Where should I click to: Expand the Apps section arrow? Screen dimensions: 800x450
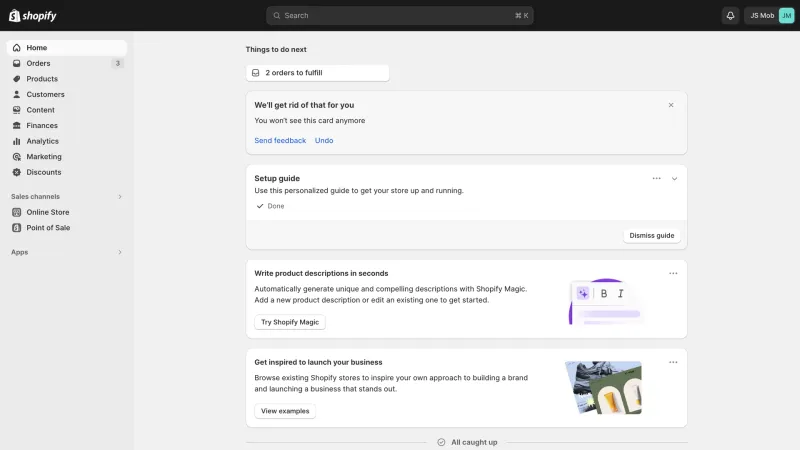[x=120, y=252]
